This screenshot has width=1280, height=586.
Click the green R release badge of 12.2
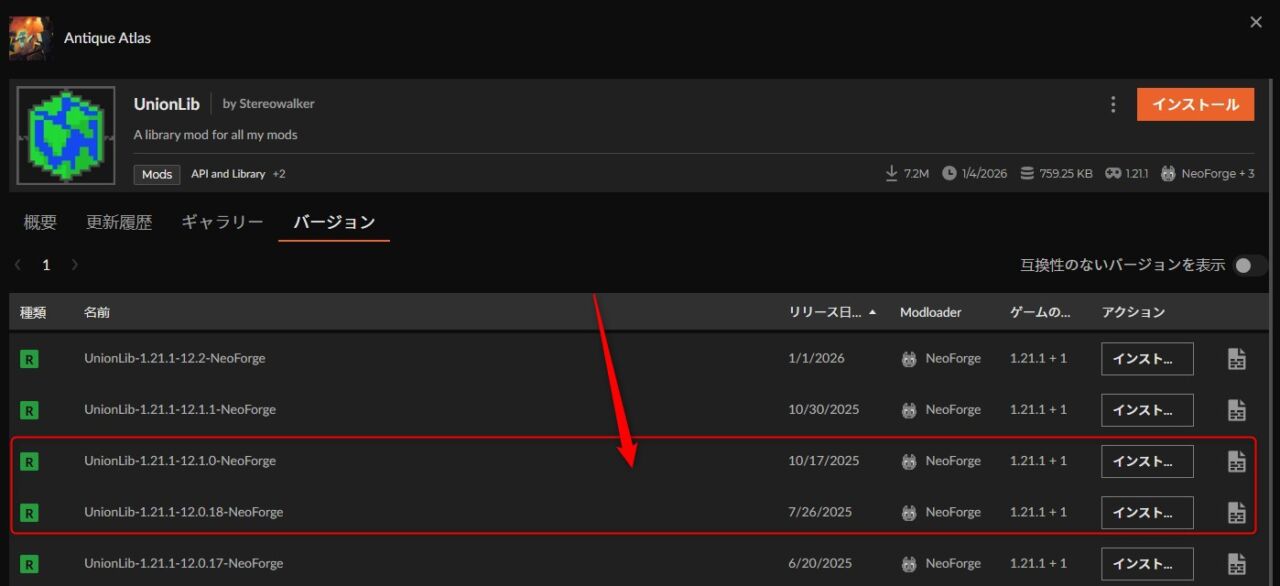(x=29, y=358)
